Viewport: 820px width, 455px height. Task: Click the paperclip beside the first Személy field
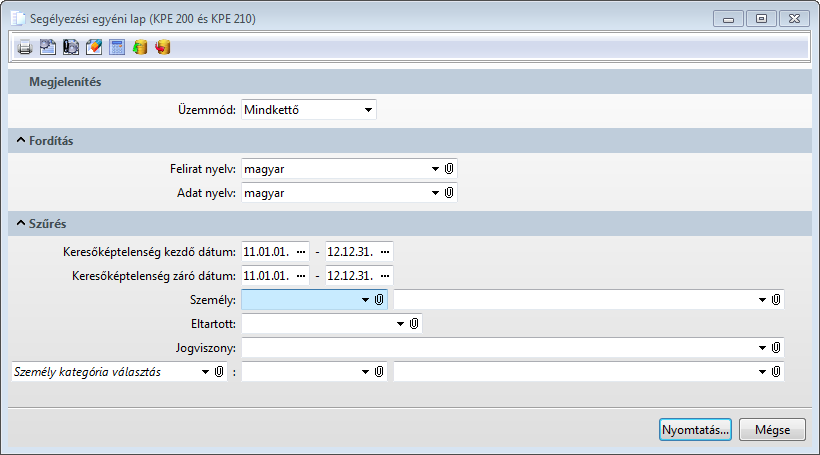(379, 300)
